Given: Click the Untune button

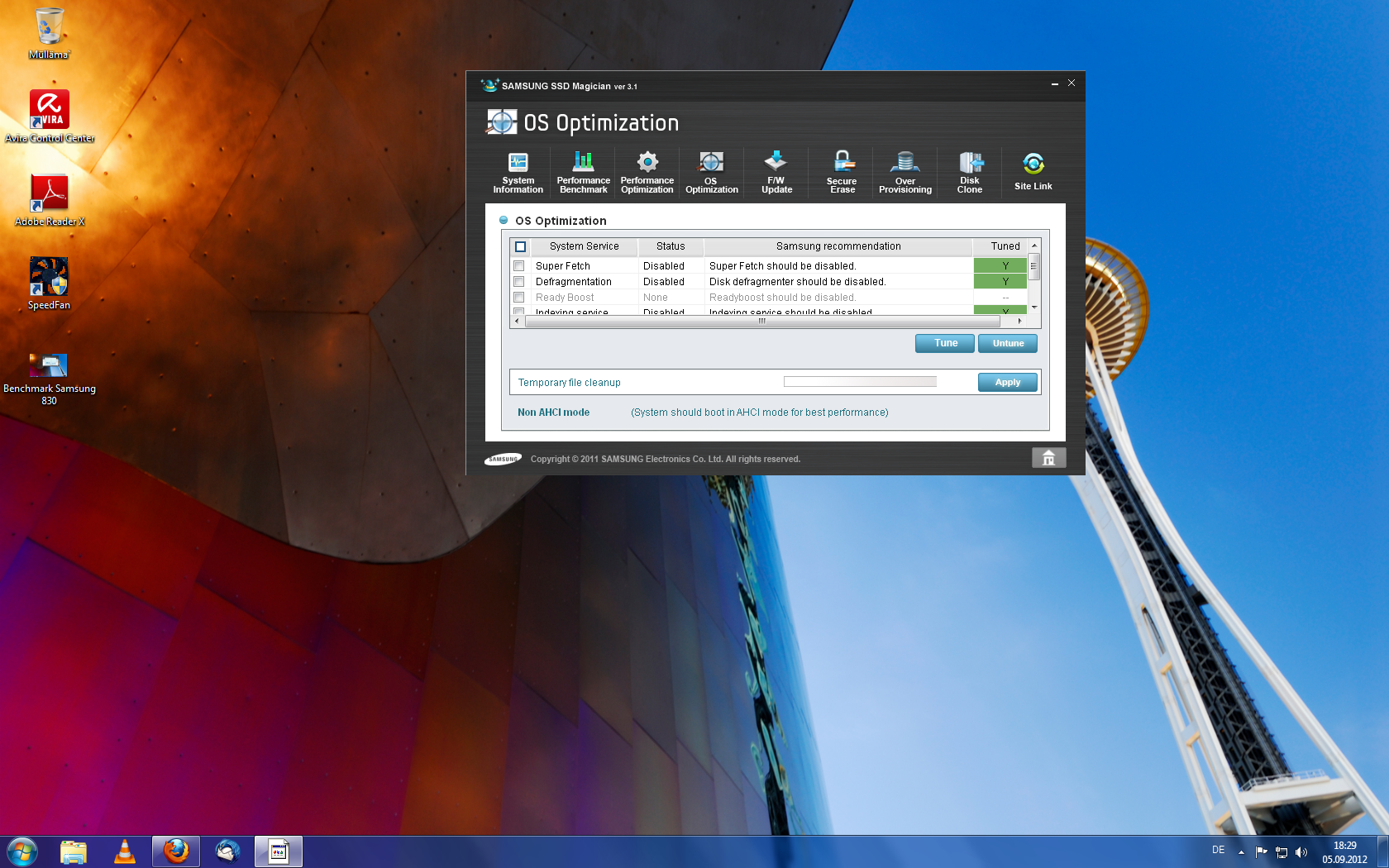Looking at the screenshot, I should (1008, 343).
